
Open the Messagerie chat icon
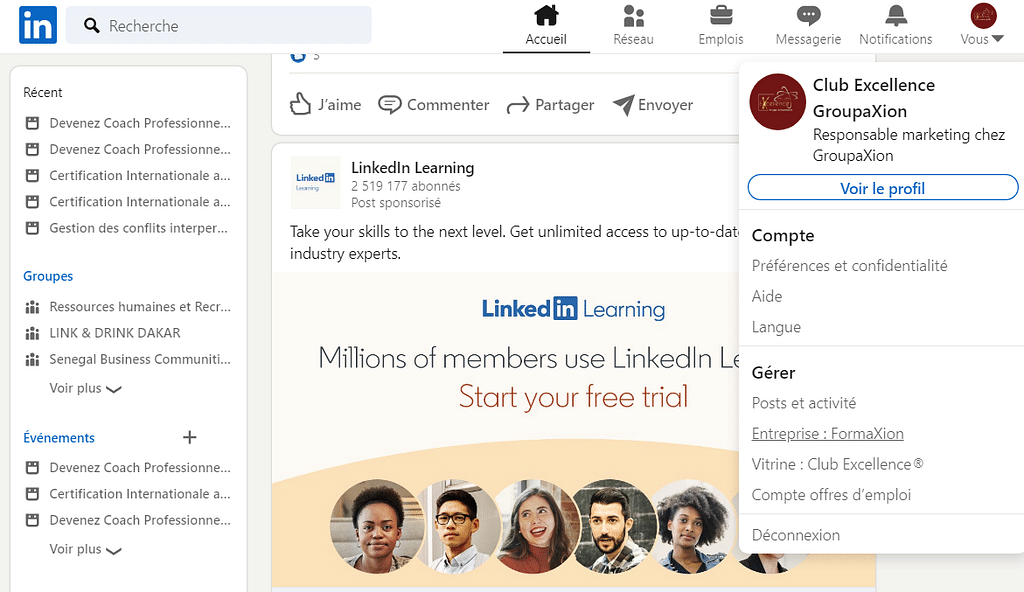[808, 16]
